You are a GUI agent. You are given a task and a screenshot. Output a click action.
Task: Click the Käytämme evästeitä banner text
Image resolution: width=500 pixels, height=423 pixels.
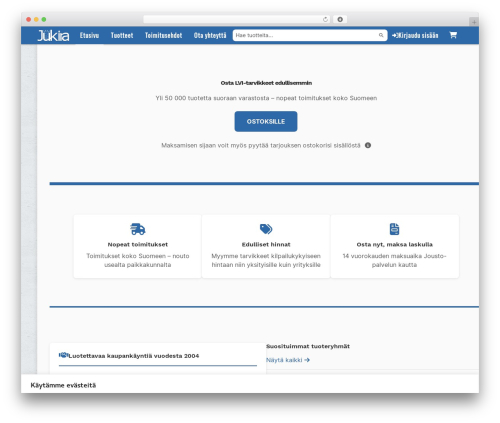pos(63,385)
